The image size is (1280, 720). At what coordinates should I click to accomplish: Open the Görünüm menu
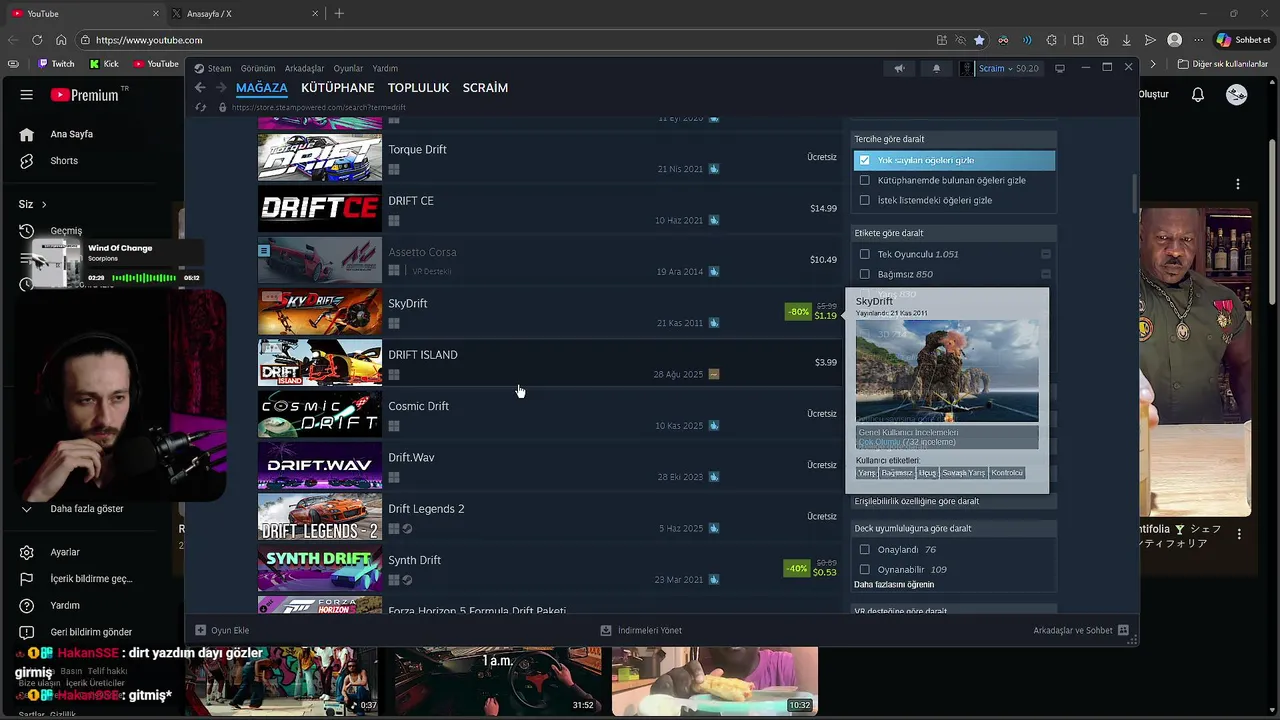[258, 68]
